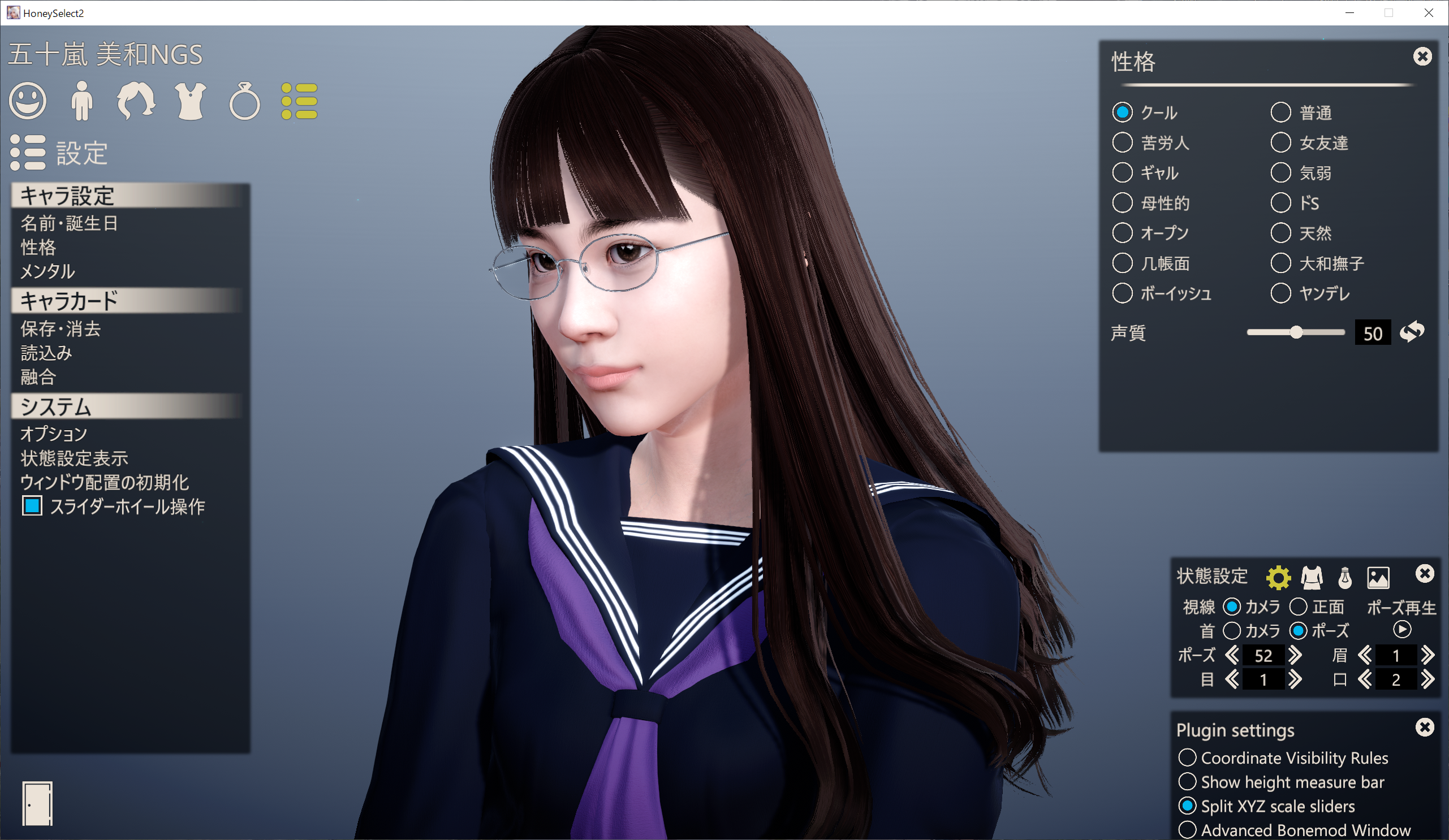Go to next 眉 eyebrow pattern
The height and width of the screenshot is (840, 1449).
1427,655
